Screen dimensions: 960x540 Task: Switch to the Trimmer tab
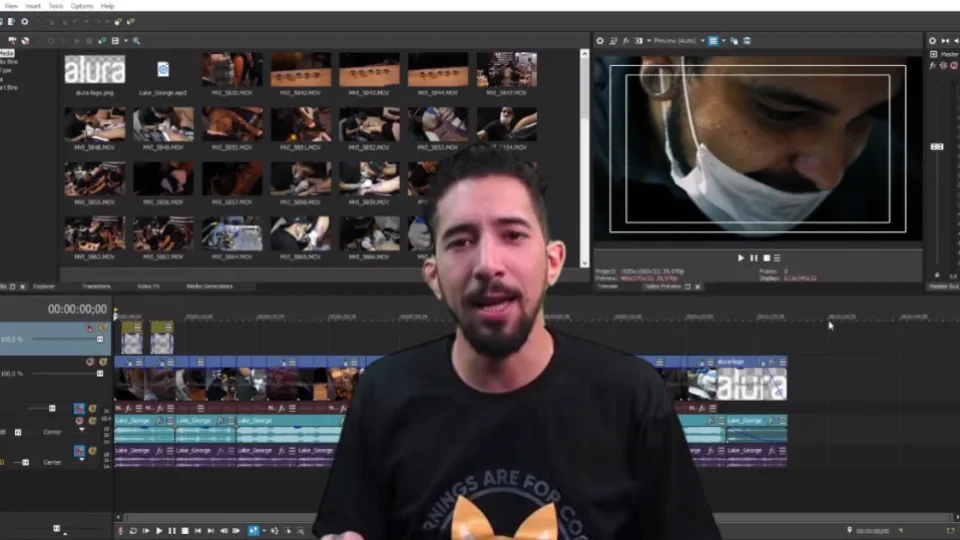pos(607,287)
